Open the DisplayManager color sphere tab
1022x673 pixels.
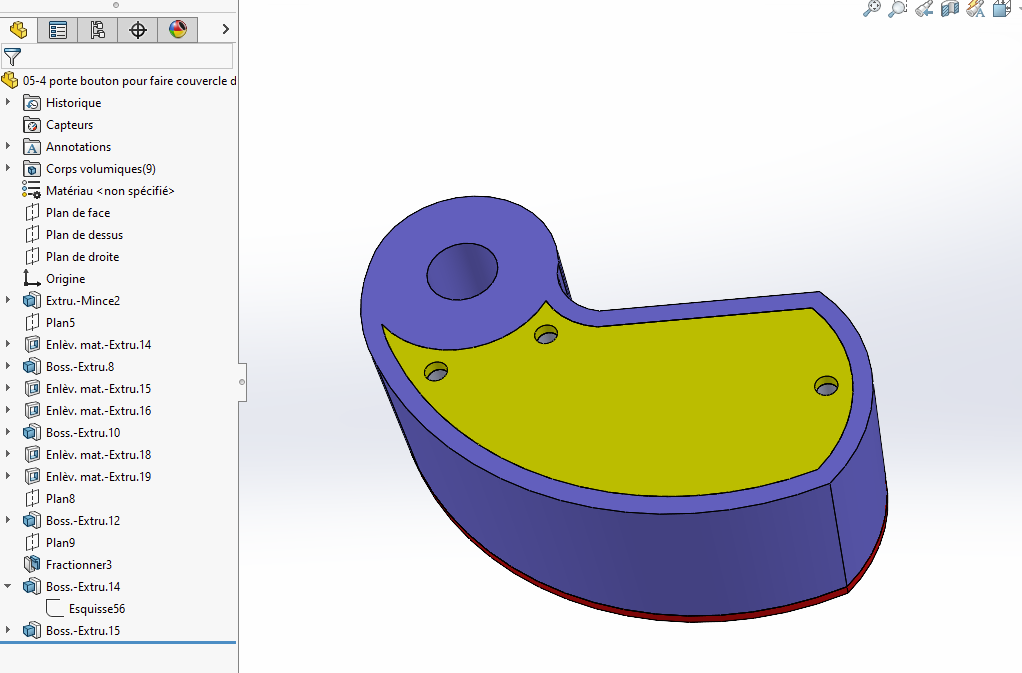[x=177, y=30]
